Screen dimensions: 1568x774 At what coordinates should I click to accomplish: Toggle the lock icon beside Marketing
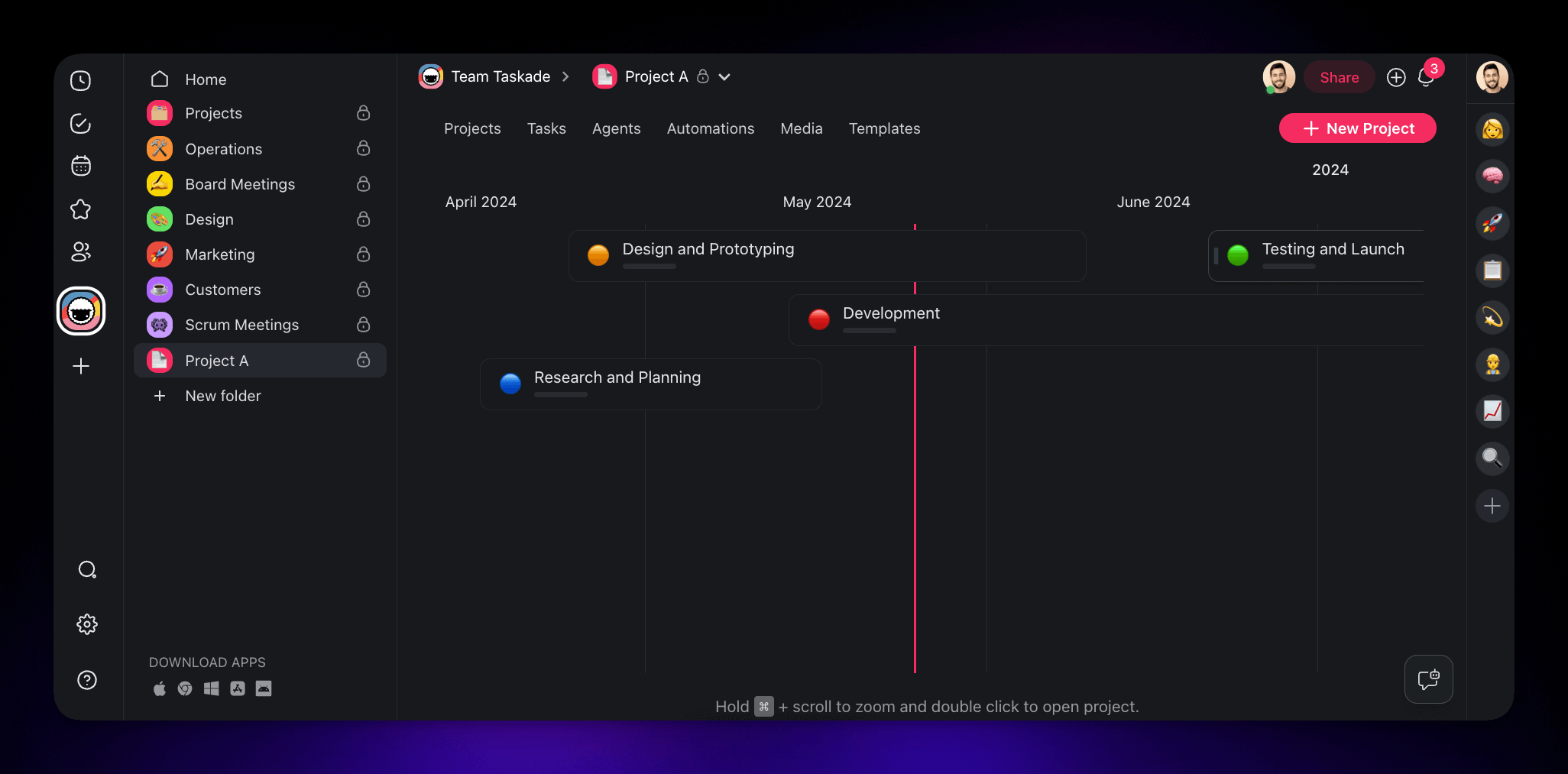[x=363, y=254]
